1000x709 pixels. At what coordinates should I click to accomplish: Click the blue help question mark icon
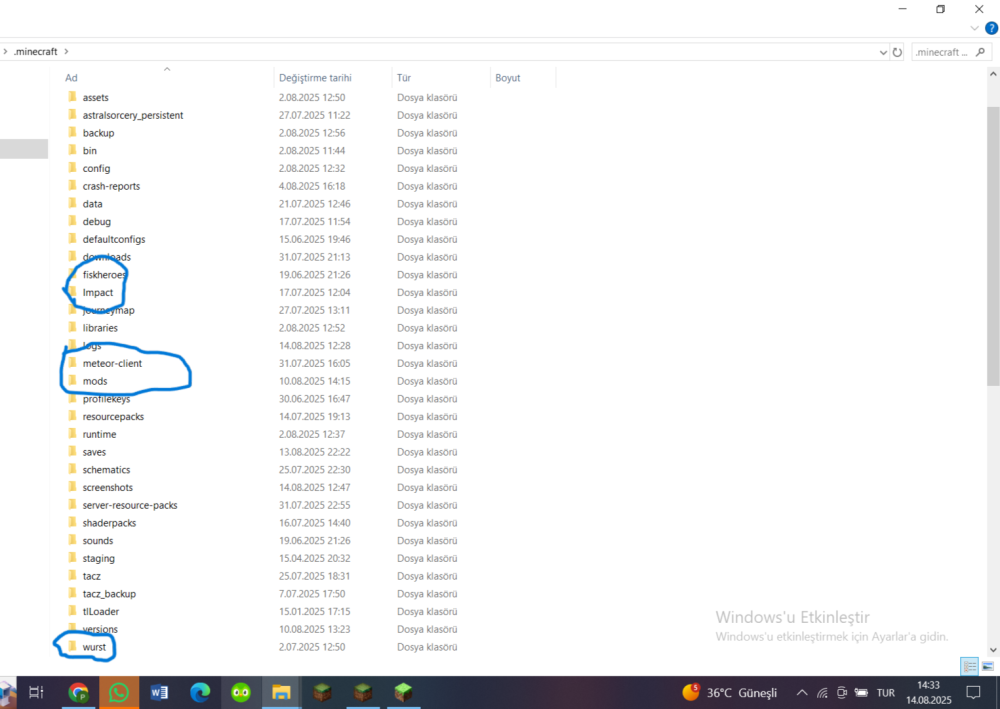[992, 28]
